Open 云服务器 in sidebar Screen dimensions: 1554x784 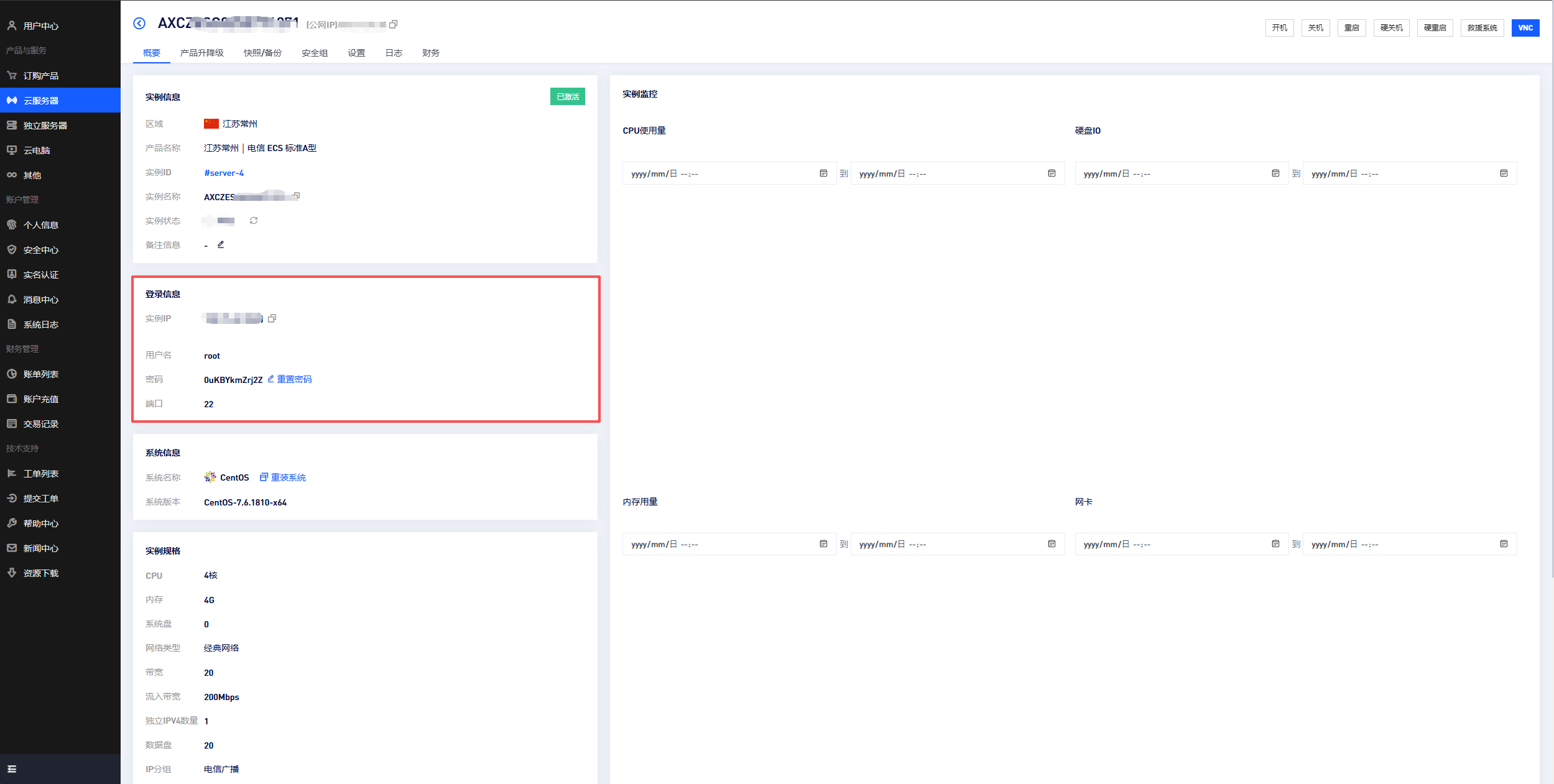(x=41, y=101)
